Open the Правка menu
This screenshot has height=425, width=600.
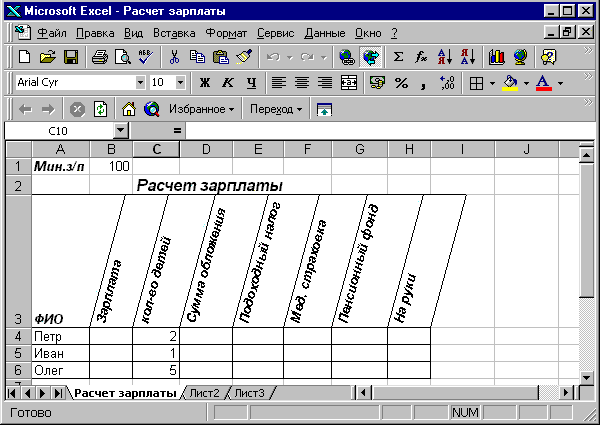[95, 33]
